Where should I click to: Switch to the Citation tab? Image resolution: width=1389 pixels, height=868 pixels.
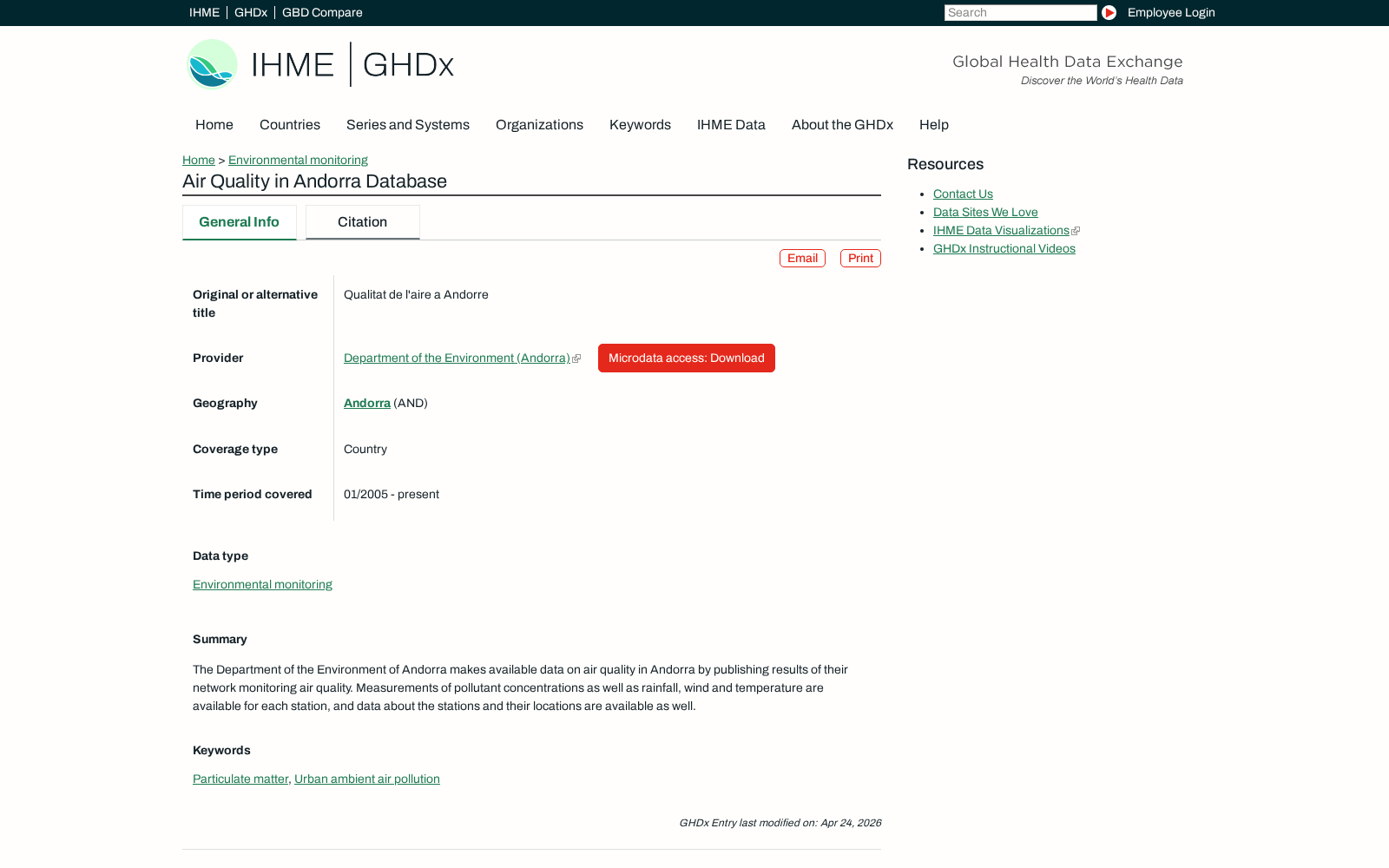pyautogui.click(x=363, y=222)
